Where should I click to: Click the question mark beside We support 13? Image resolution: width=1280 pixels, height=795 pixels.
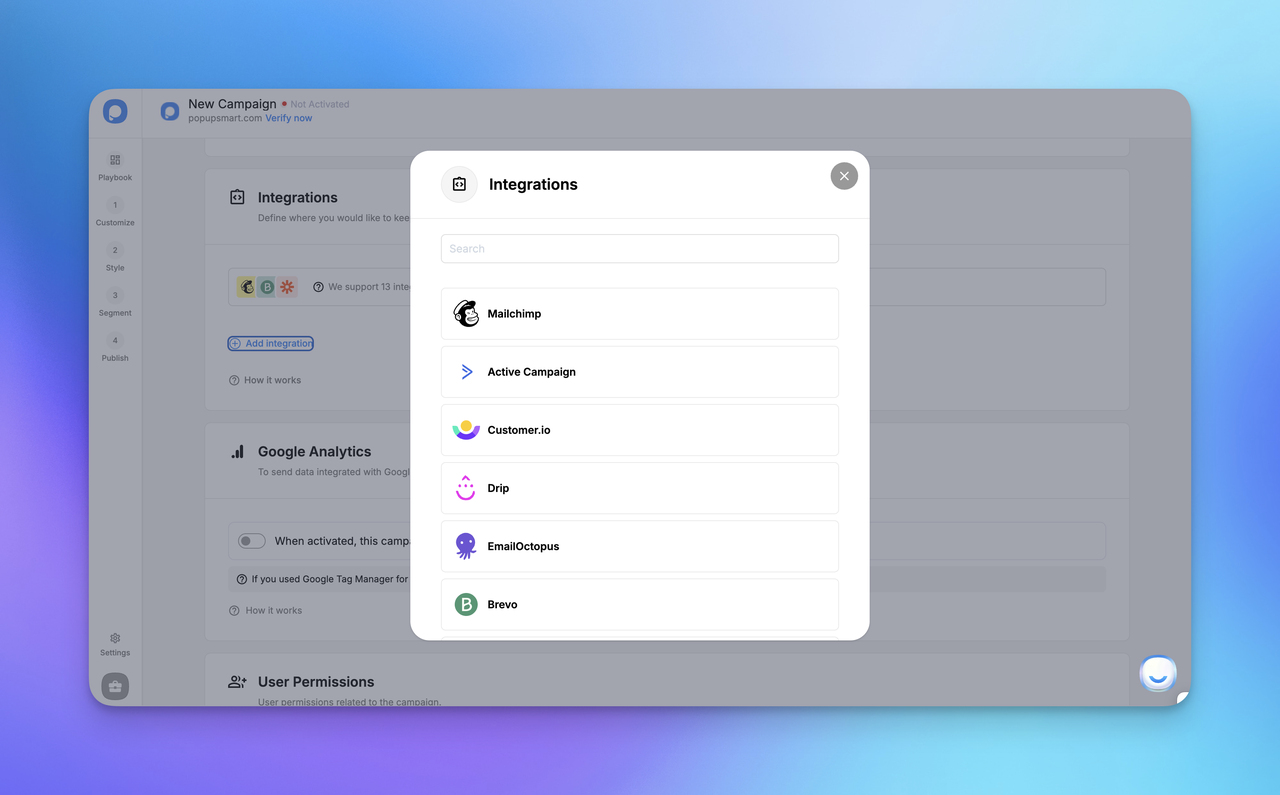(319, 287)
